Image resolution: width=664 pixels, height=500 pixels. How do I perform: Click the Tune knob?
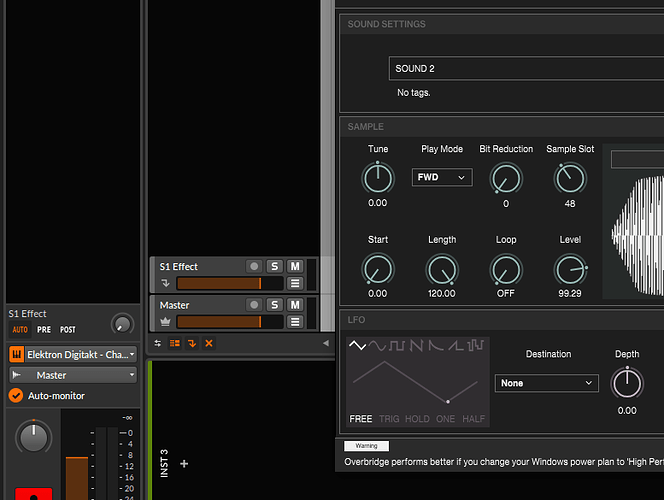(x=378, y=178)
